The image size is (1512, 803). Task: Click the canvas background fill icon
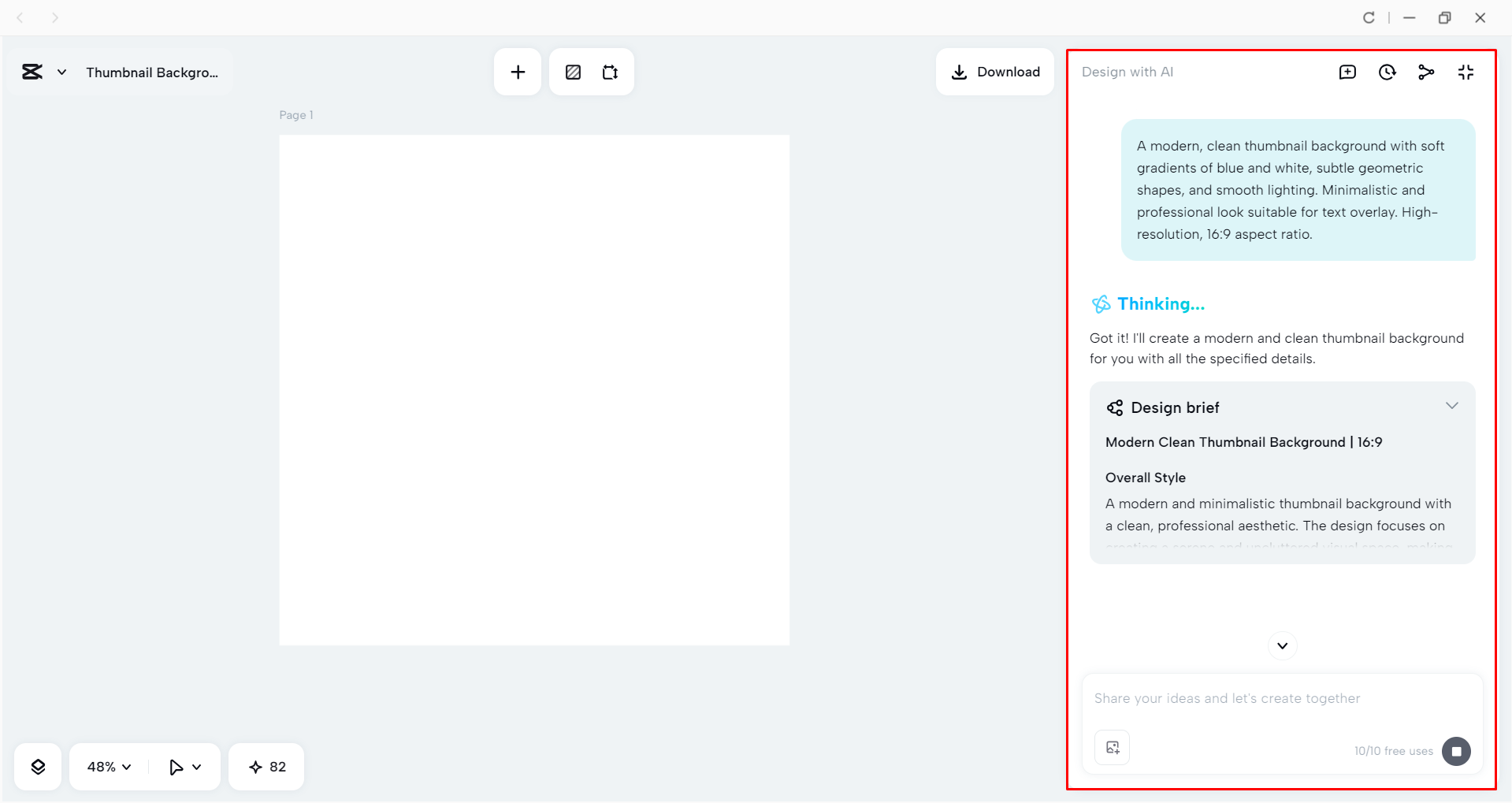(x=573, y=71)
